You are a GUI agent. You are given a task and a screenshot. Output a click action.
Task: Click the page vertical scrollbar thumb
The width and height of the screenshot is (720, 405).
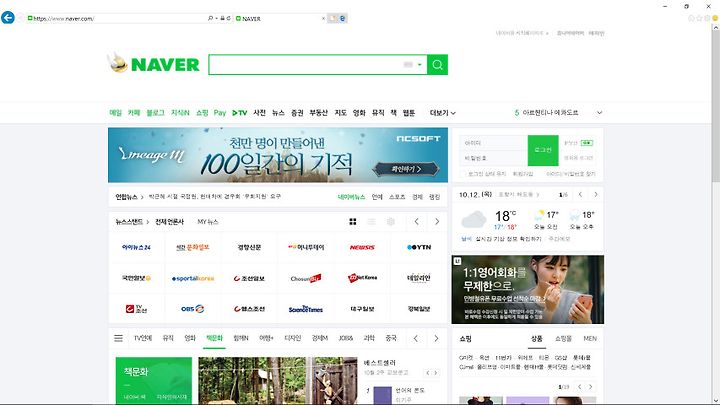click(x=716, y=106)
